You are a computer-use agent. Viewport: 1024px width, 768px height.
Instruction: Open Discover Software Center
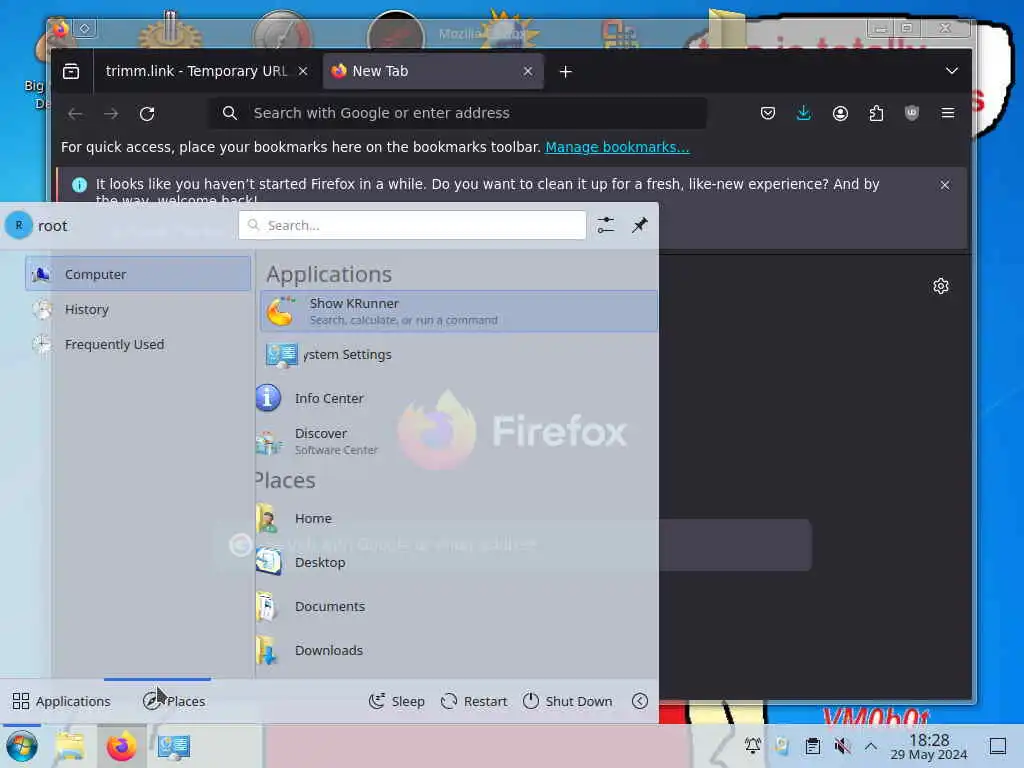coord(456,441)
